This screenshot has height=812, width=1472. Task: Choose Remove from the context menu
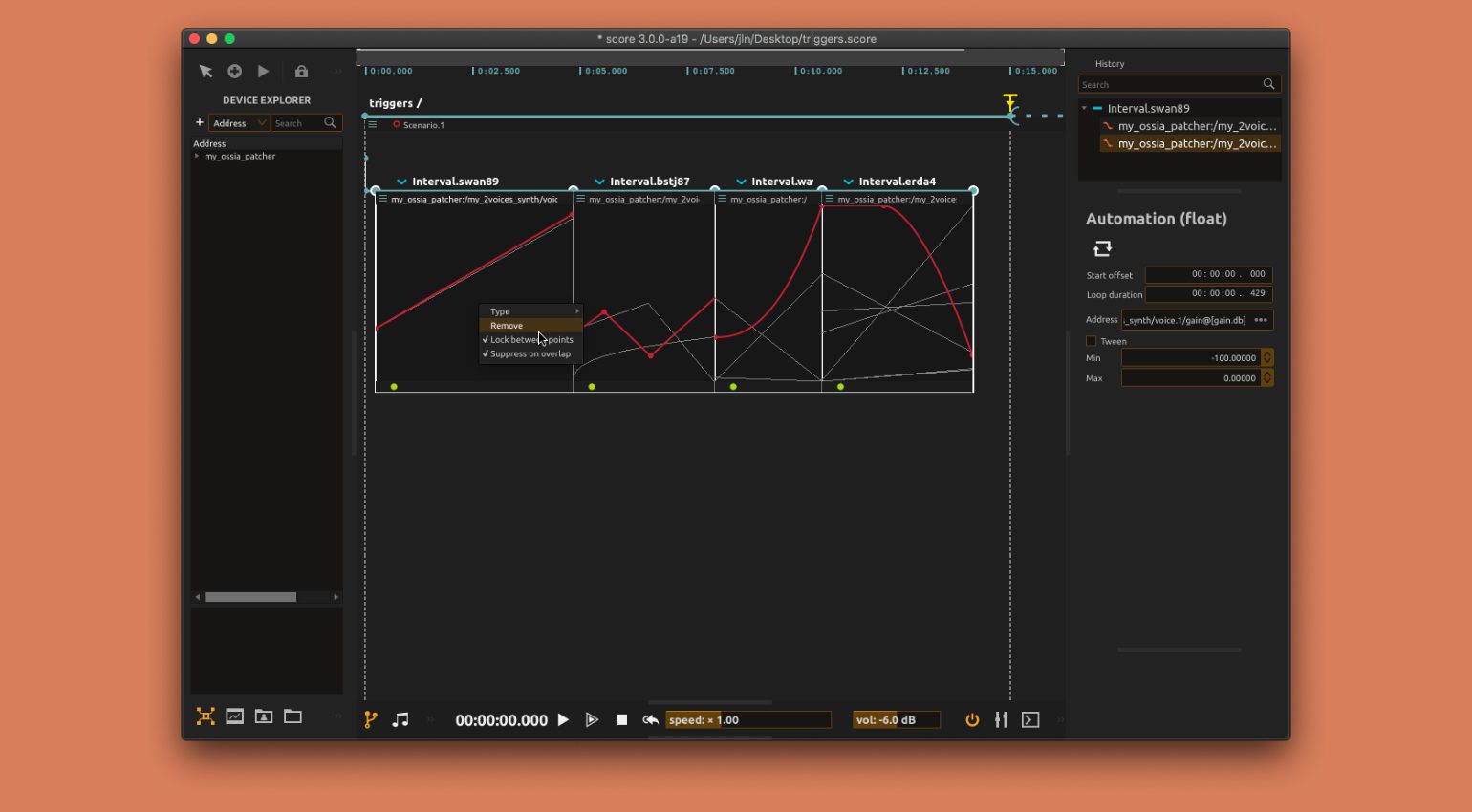[507, 326]
